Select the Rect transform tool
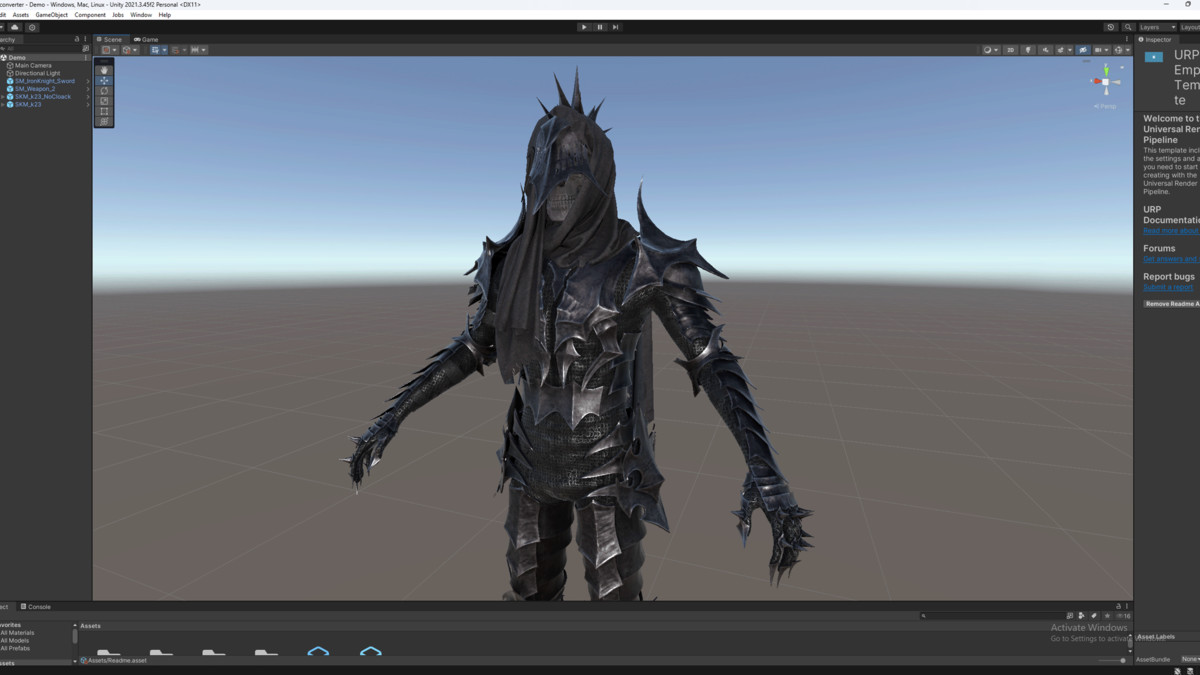The width and height of the screenshot is (1200, 675). pyautogui.click(x=104, y=111)
